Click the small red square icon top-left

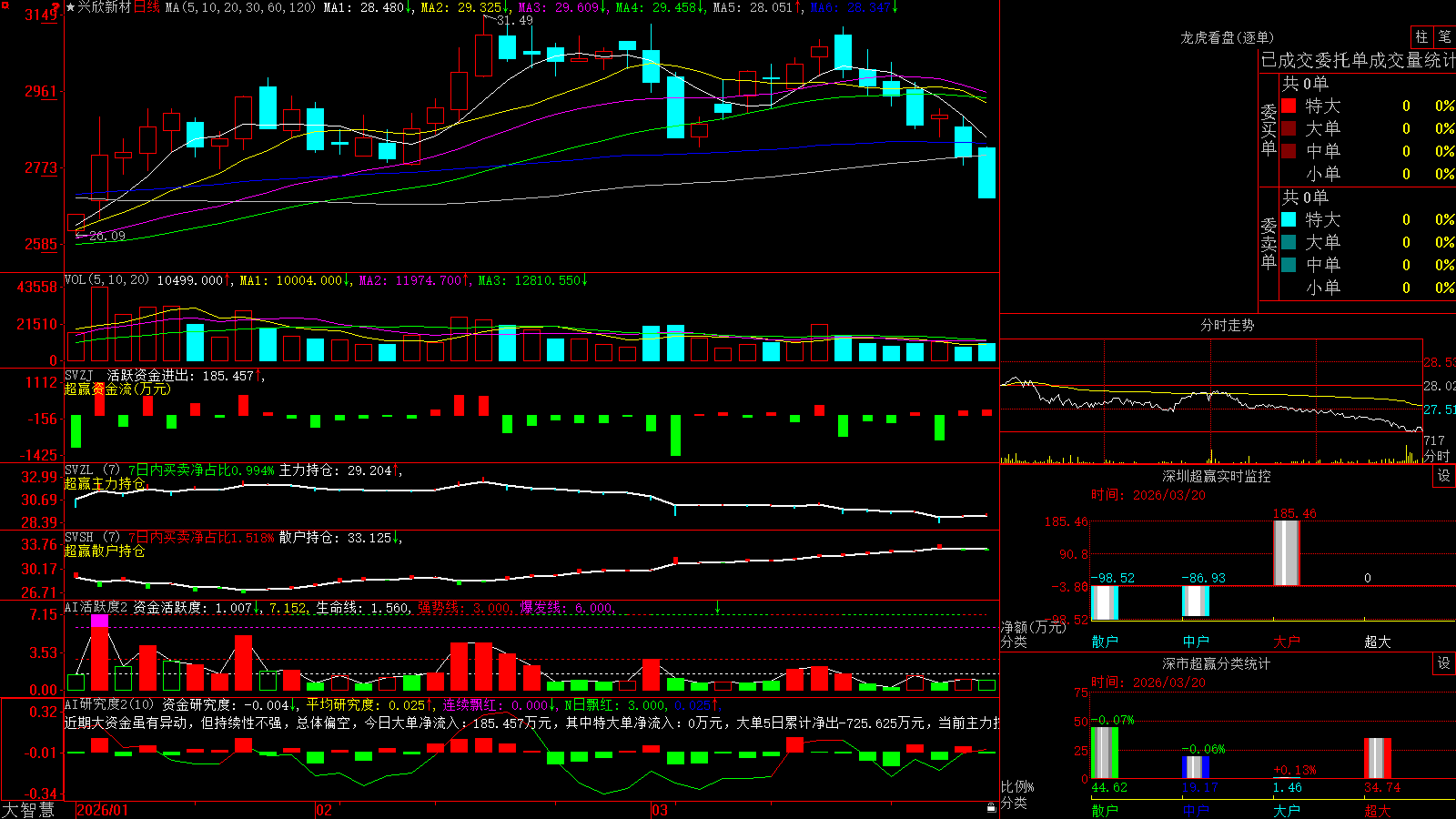[5, 5]
